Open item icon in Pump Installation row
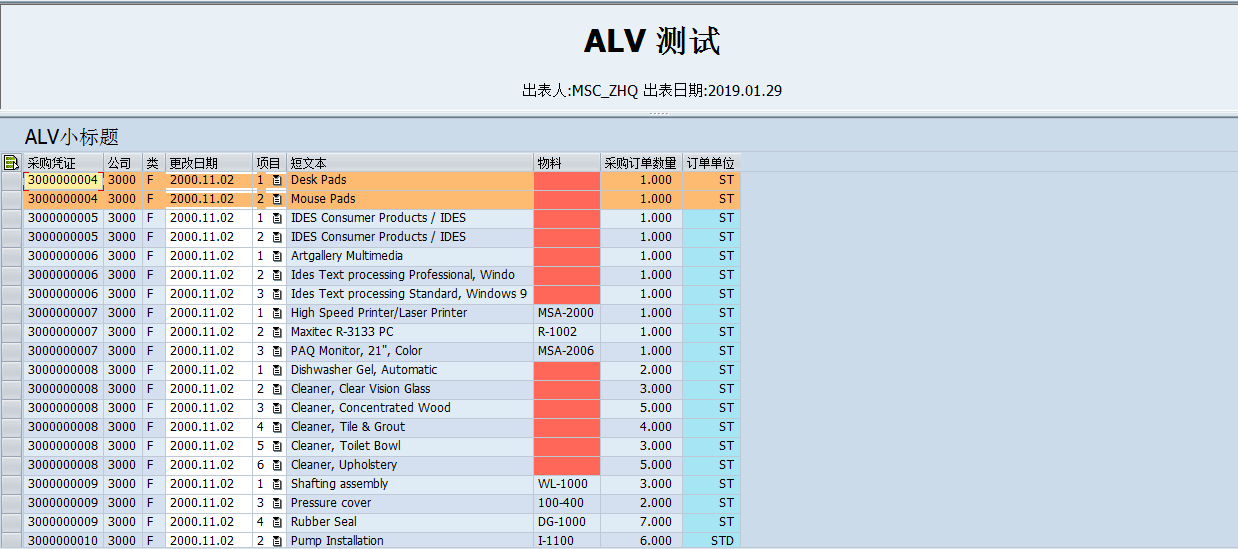1238x549 pixels. click(x=277, y=541)
